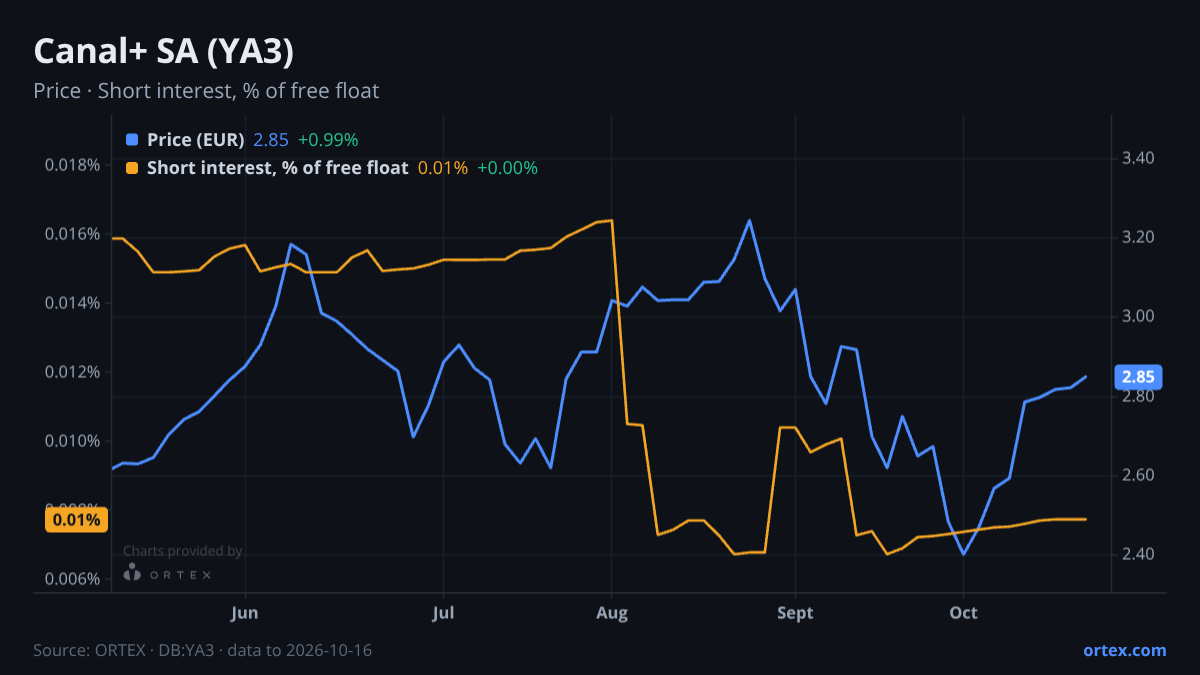Click the +0.99% price change value

click(328, 140)
